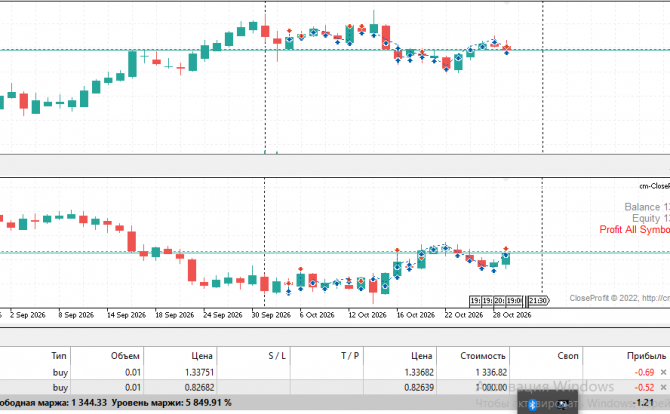Click the 28 Oct 2026 date label
The width and height of the screenshot is (670, 414).
click(x=512, y=315)
